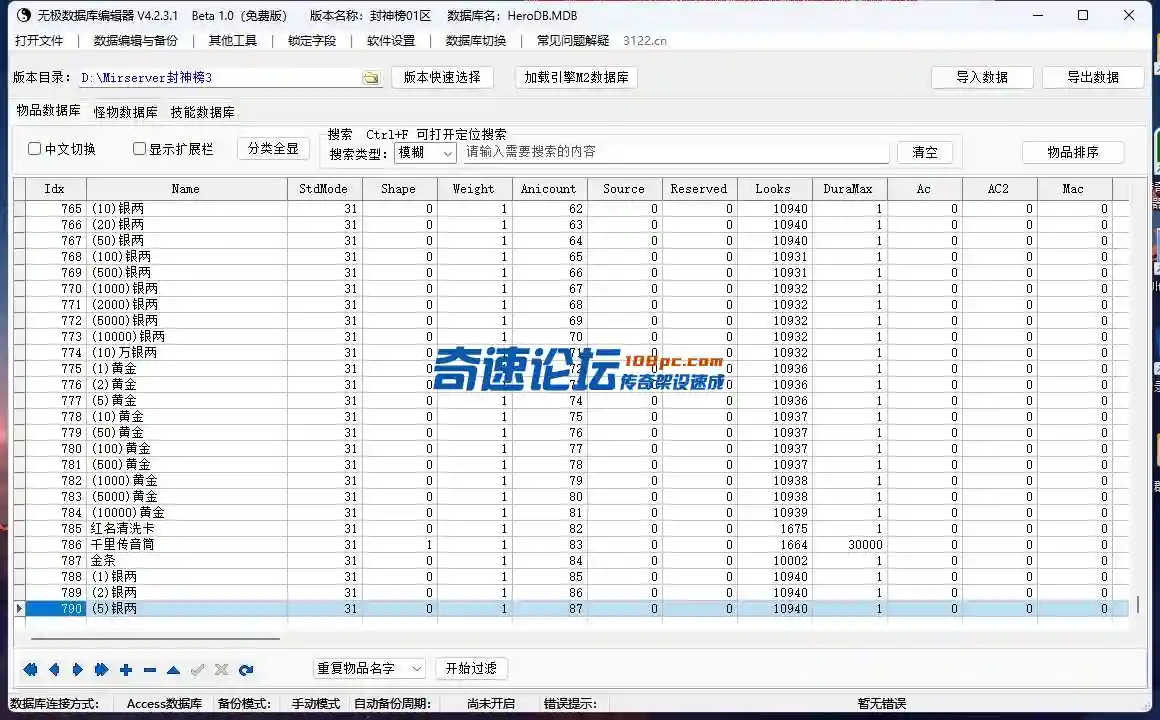Click the post edit checkmark icon
The height and width of the screenshot is (720, 1160).
point(198,670)
